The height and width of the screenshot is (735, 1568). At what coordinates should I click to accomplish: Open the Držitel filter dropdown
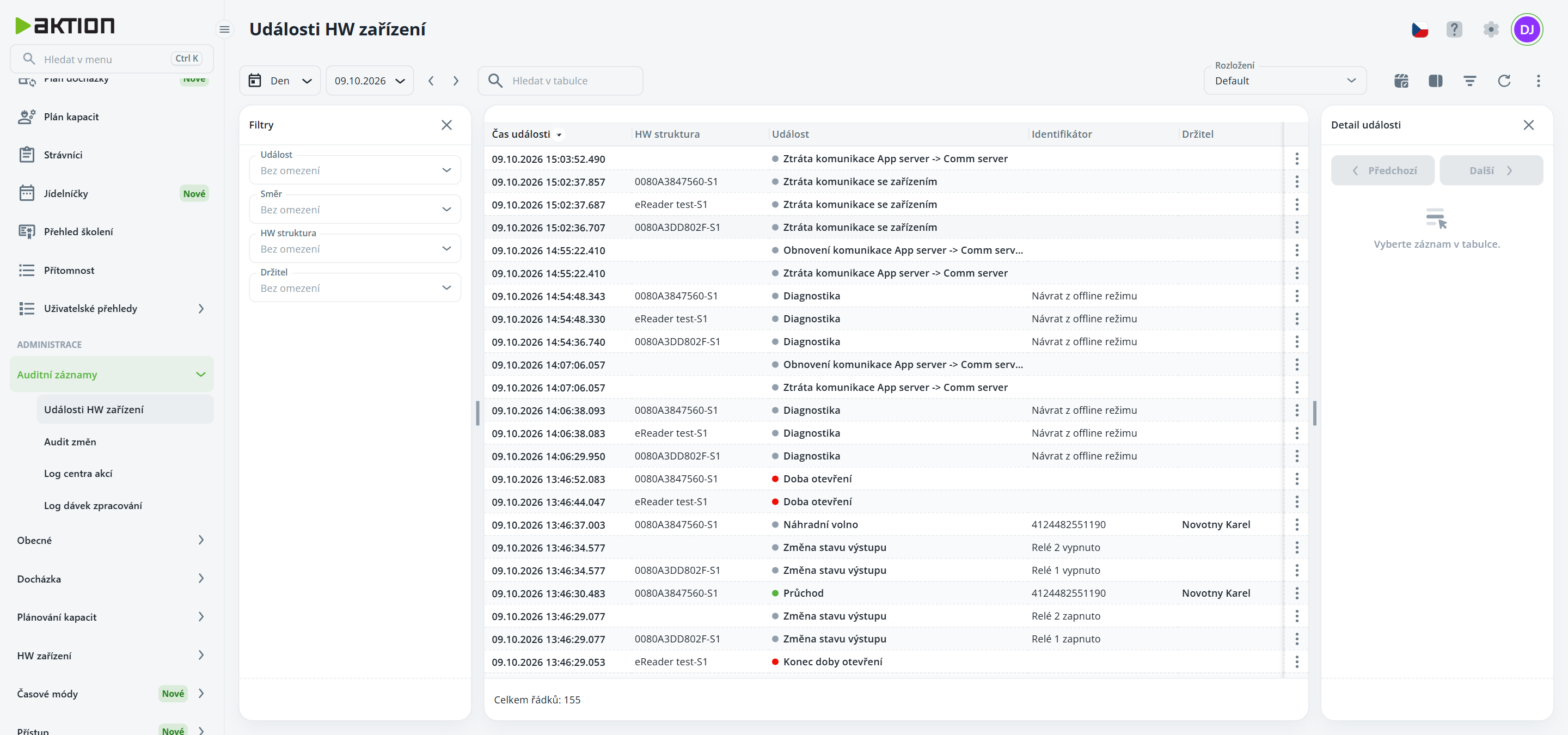(x=355, y=289)
